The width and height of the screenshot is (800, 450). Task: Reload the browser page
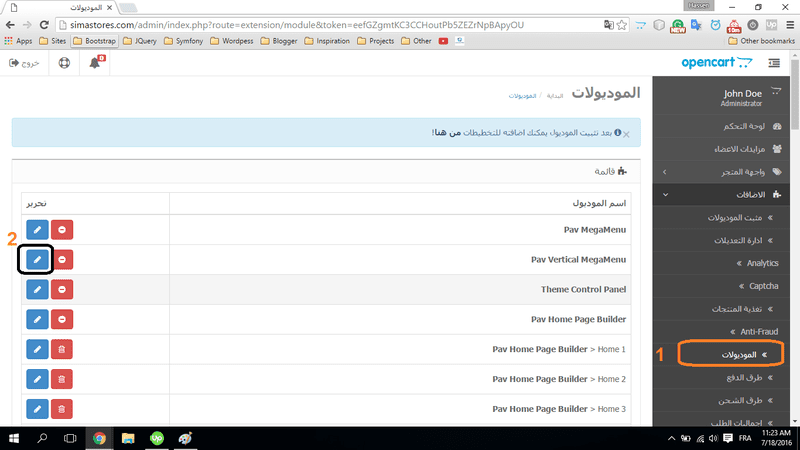tap(44, 24)
